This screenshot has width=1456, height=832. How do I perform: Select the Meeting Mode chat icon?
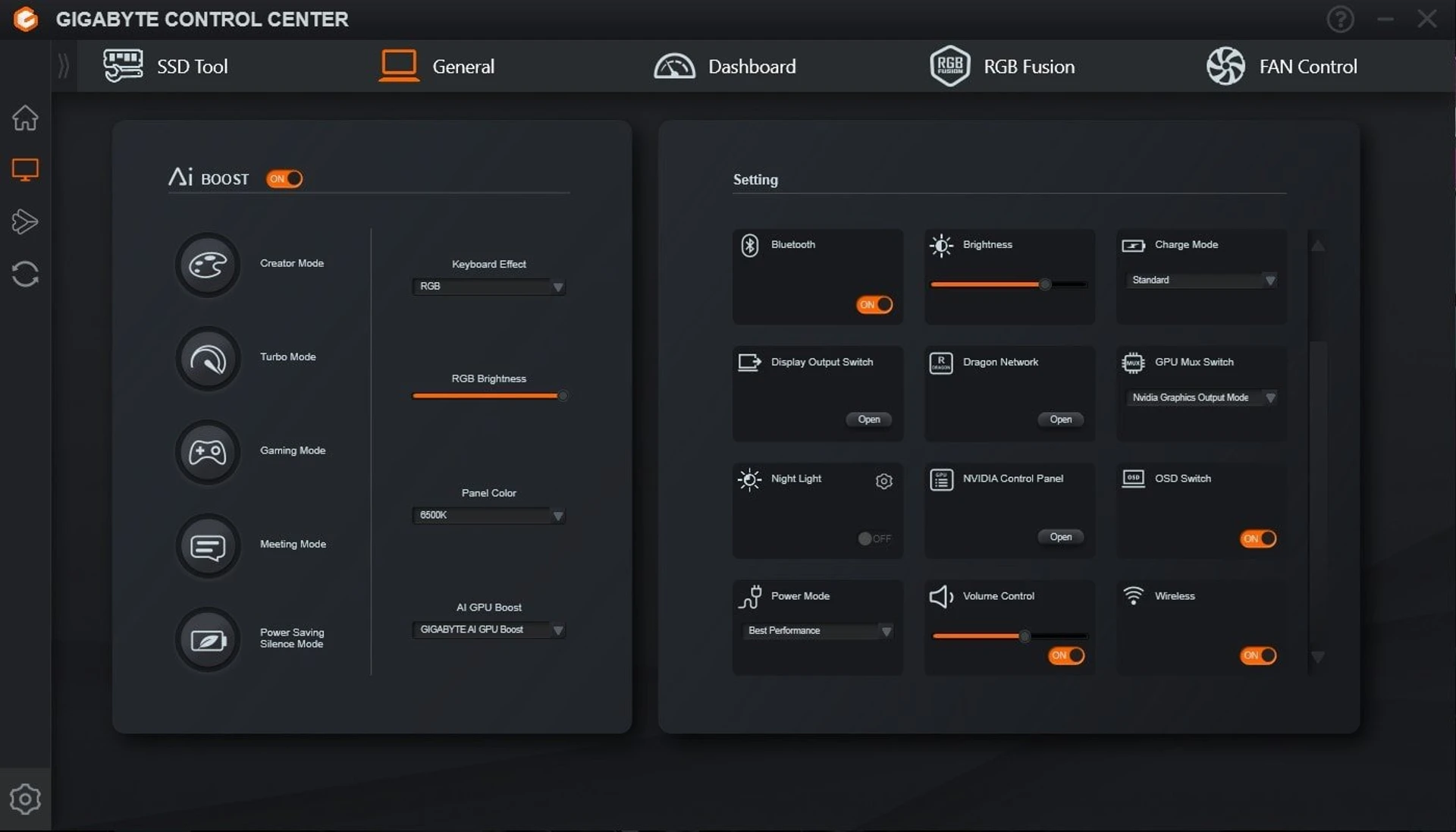pyautogui.click(x=207, y=546)
